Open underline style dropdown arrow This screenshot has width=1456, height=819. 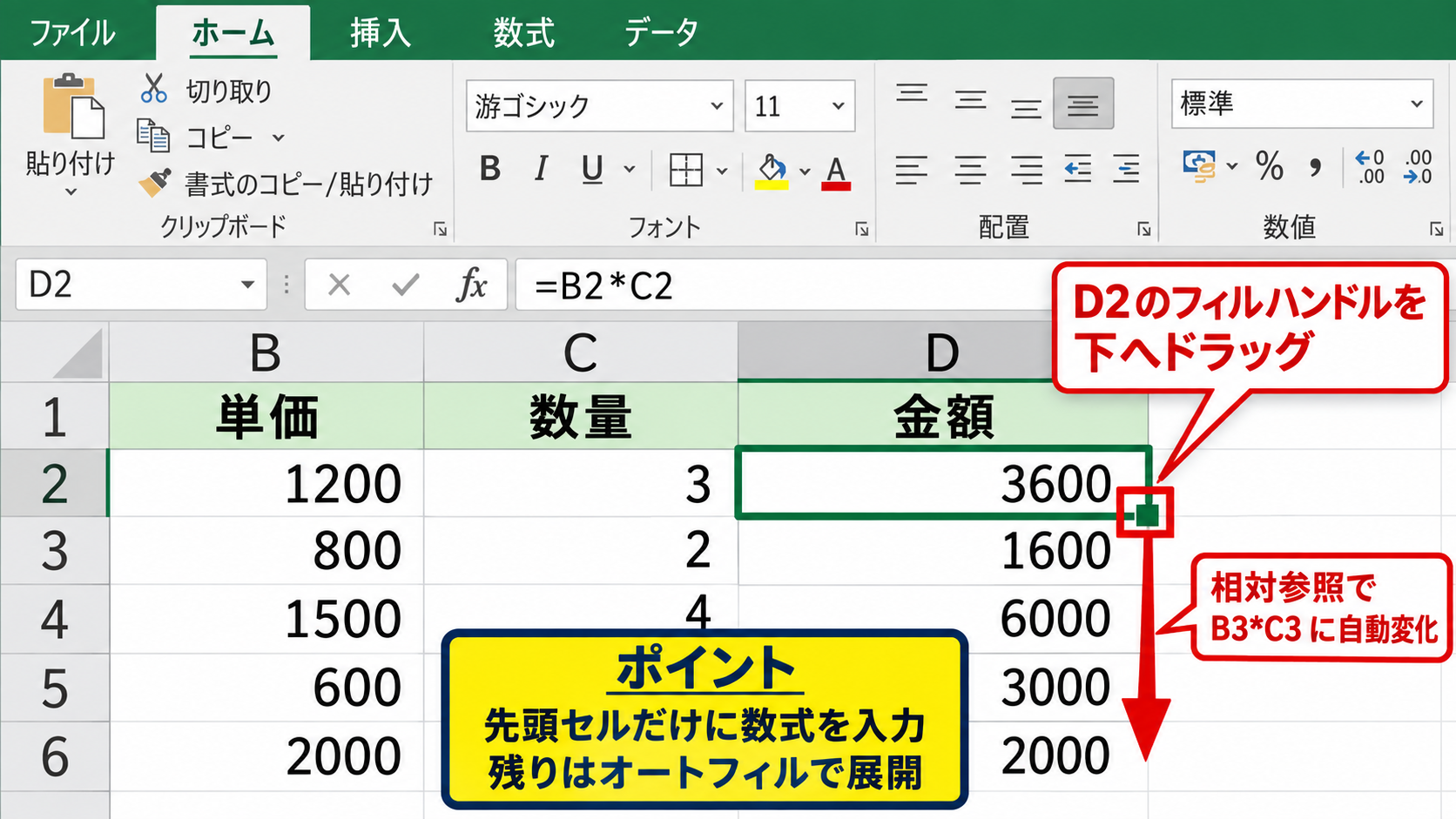630,170
